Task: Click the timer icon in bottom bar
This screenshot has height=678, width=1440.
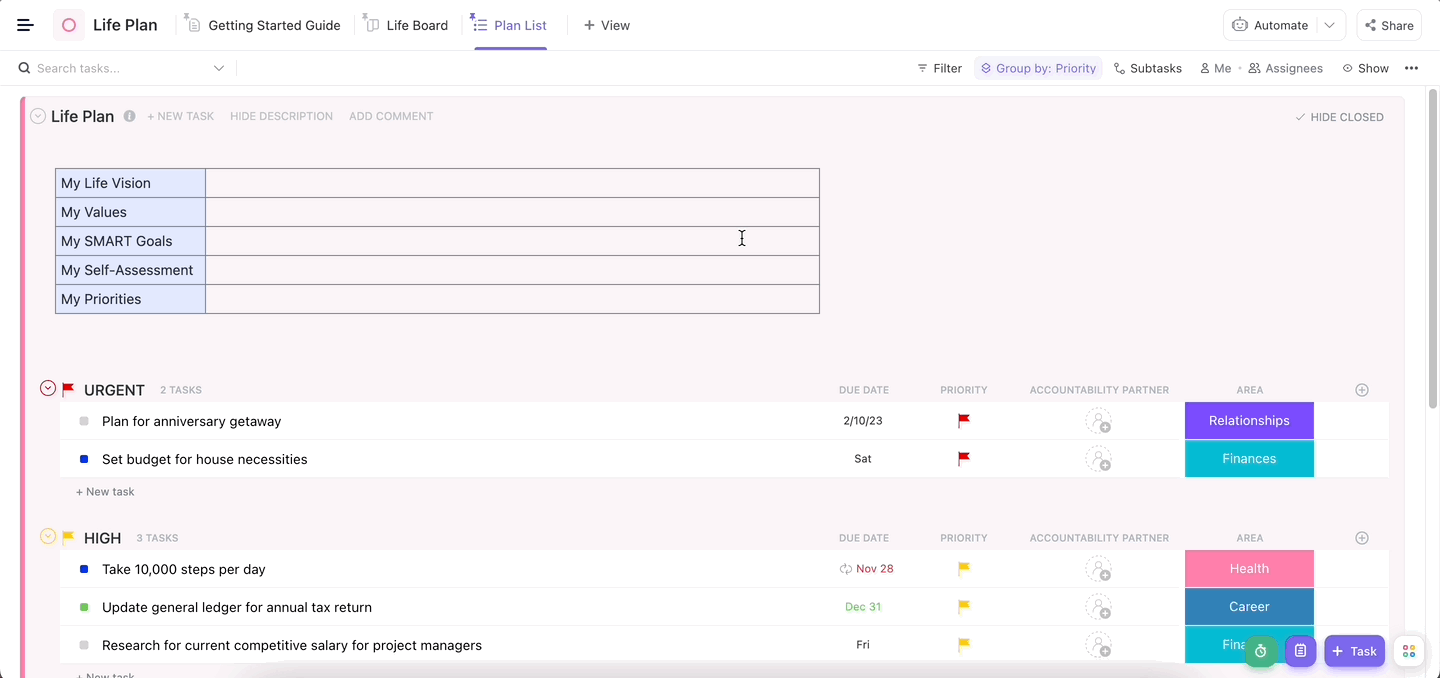Action: click(x=1260, y=651)
